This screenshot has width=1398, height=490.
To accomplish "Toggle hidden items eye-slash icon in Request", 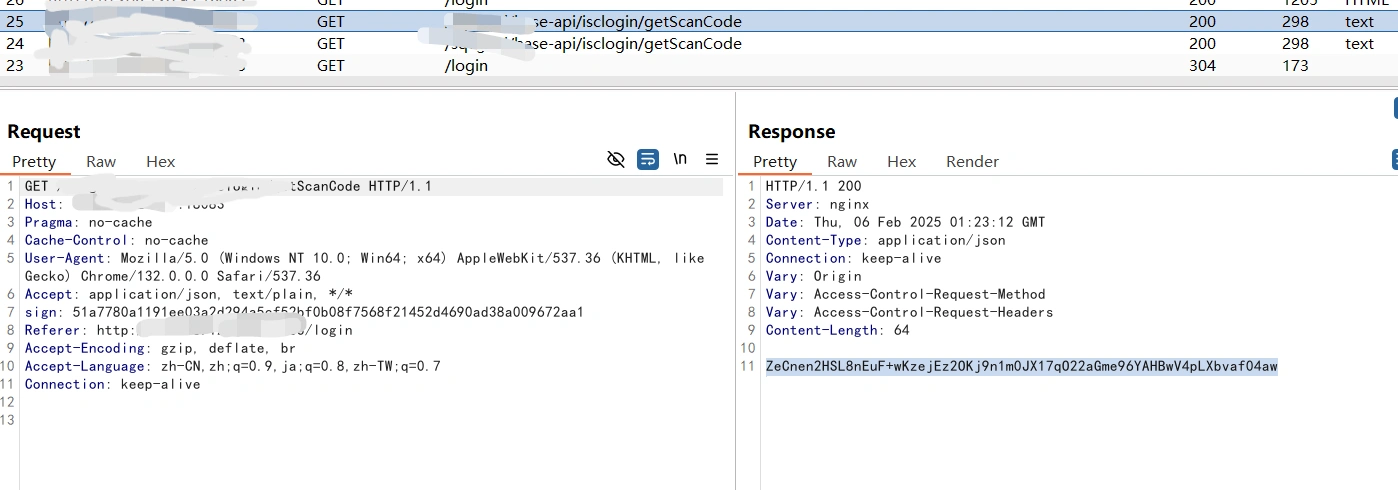I will click(x=616, y=159).
